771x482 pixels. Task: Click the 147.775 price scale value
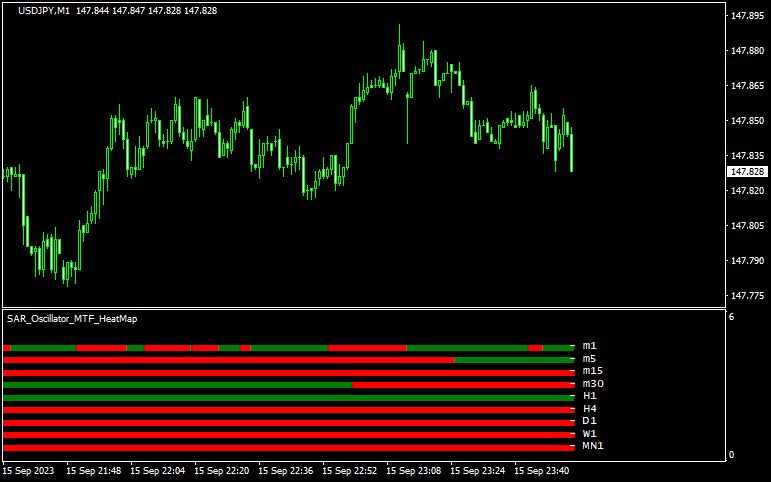pyautogui.click(x=747, y=296)
